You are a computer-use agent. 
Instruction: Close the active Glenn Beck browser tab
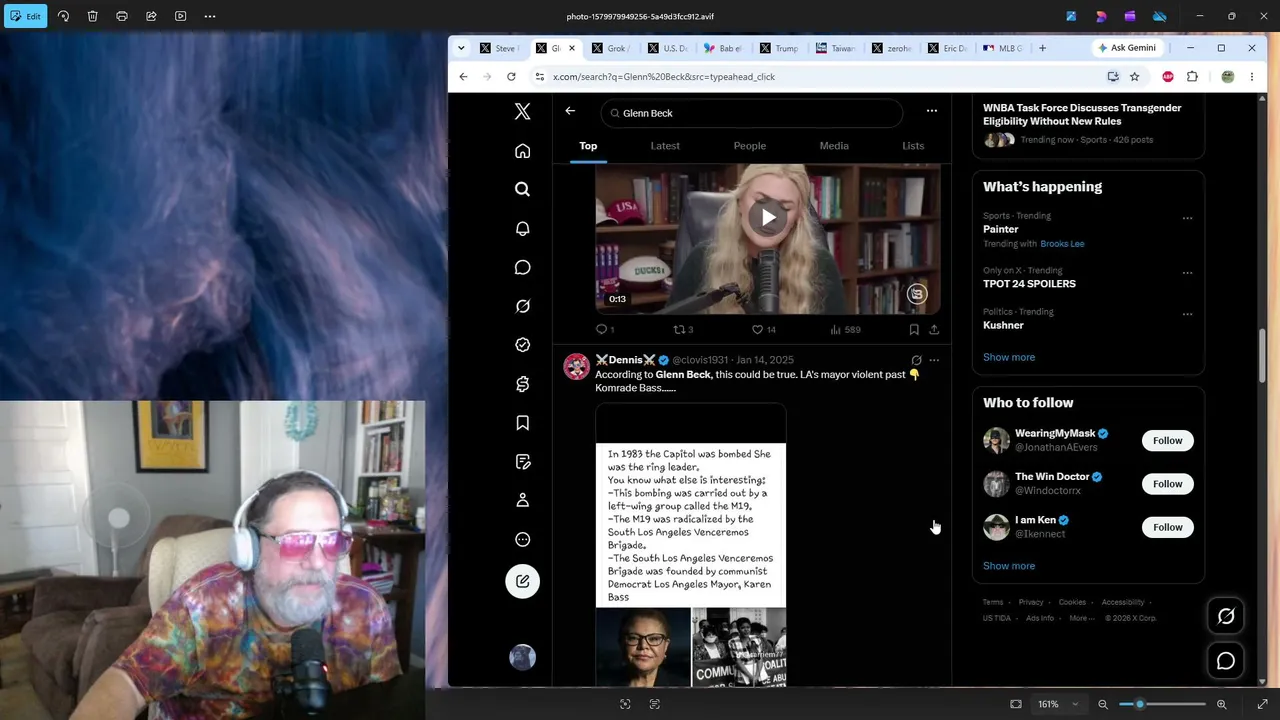572,48
